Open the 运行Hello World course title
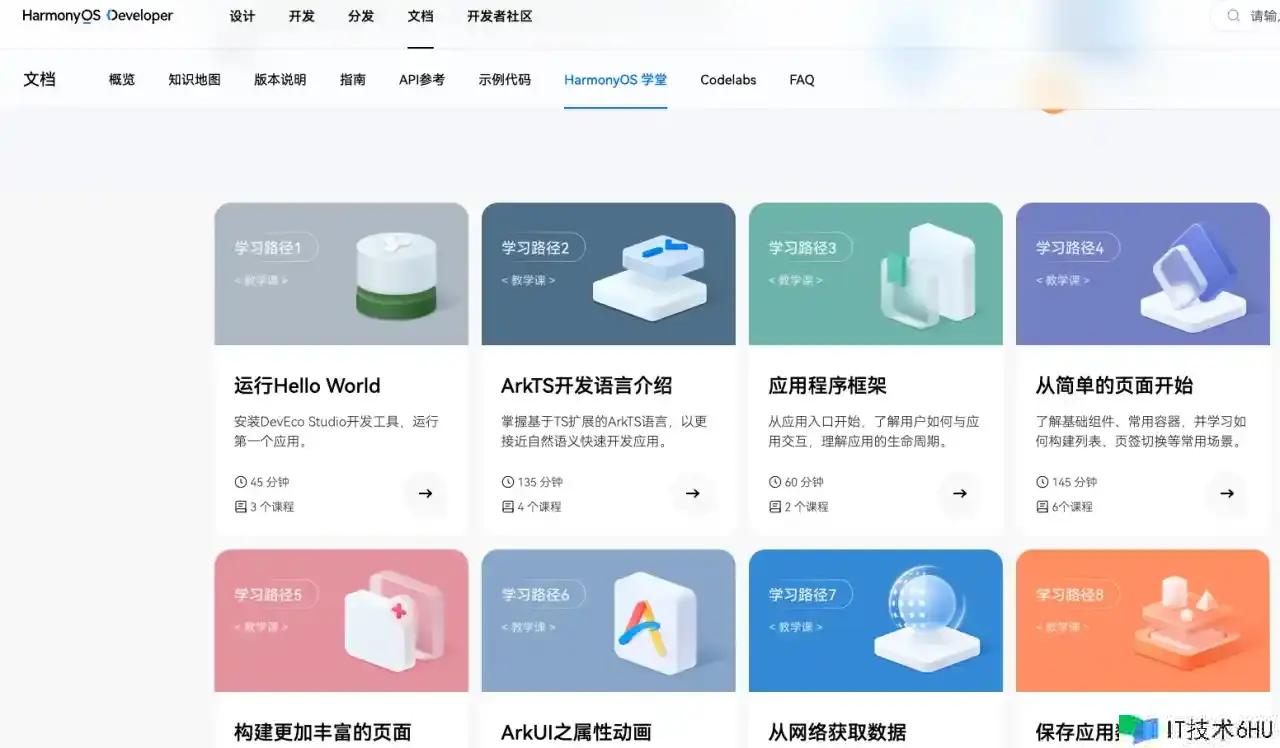Screen dimensions: 1280x748 (x=307, y=386)
